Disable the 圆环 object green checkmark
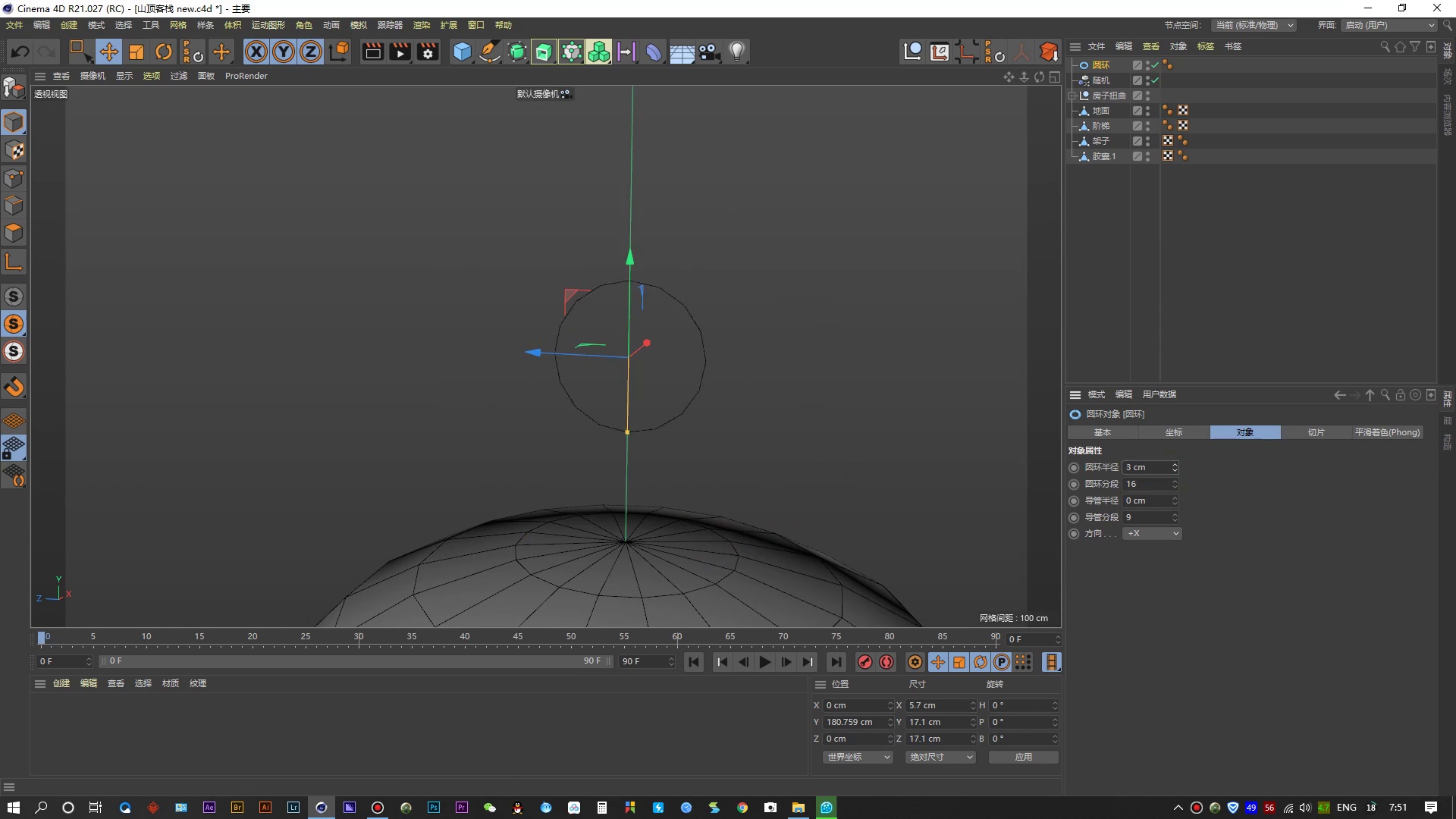The height and width of the screenshot is (819, 1456). pos(1155,65)
